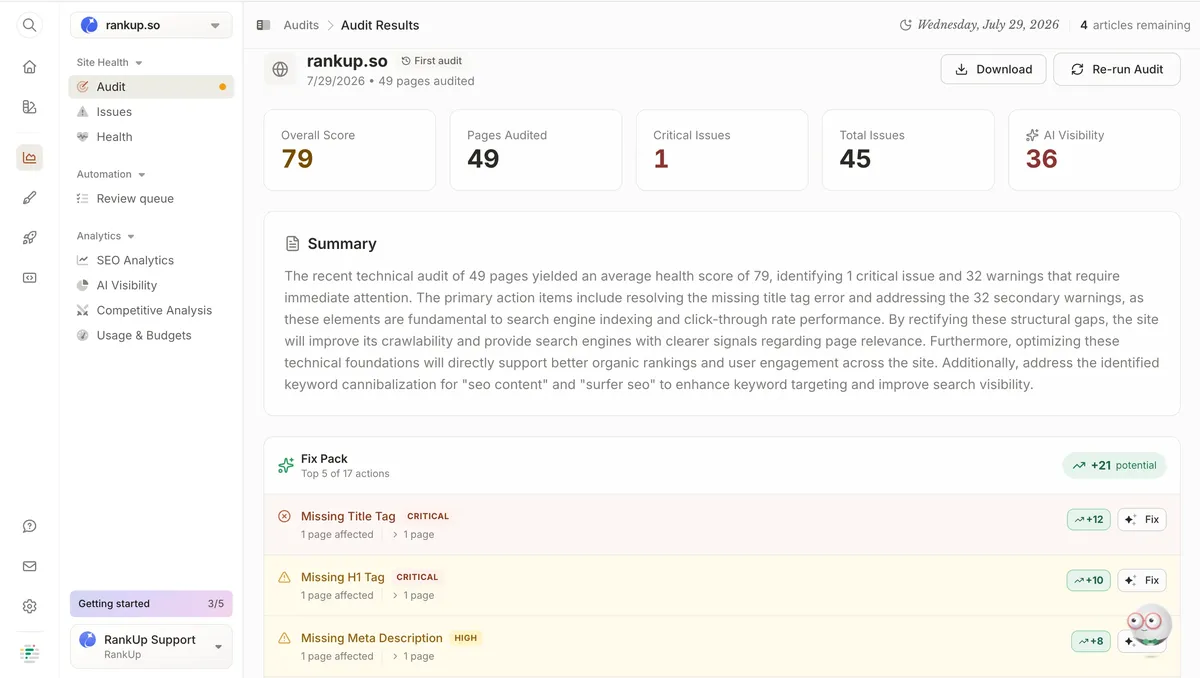Image resolution: width=1200 pixels, height=678 pixels.
Task: Click the RankUp logo at rail bottom
Action: click(29, 653)
